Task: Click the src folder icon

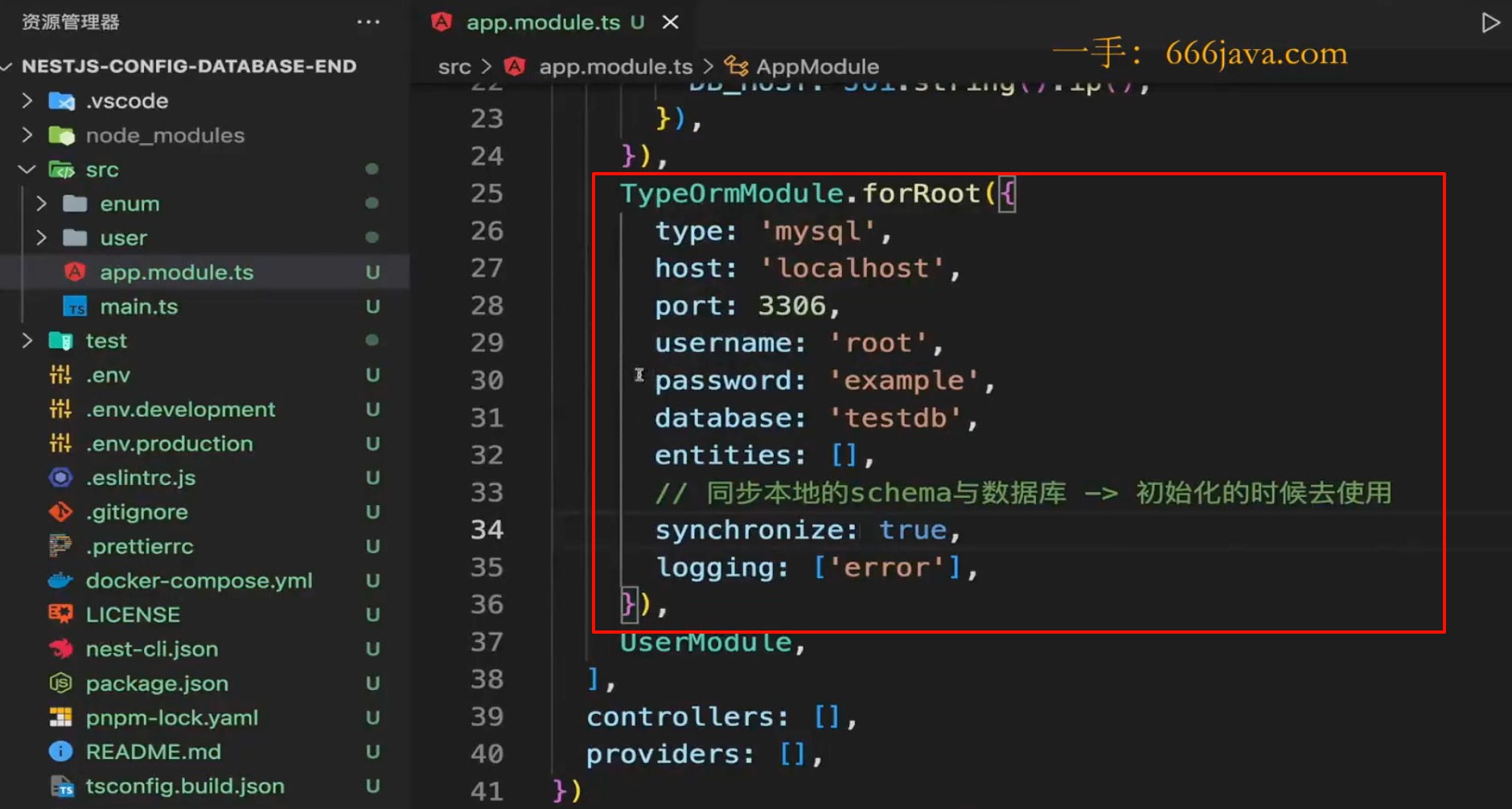Action: click(x=61, y=170)
